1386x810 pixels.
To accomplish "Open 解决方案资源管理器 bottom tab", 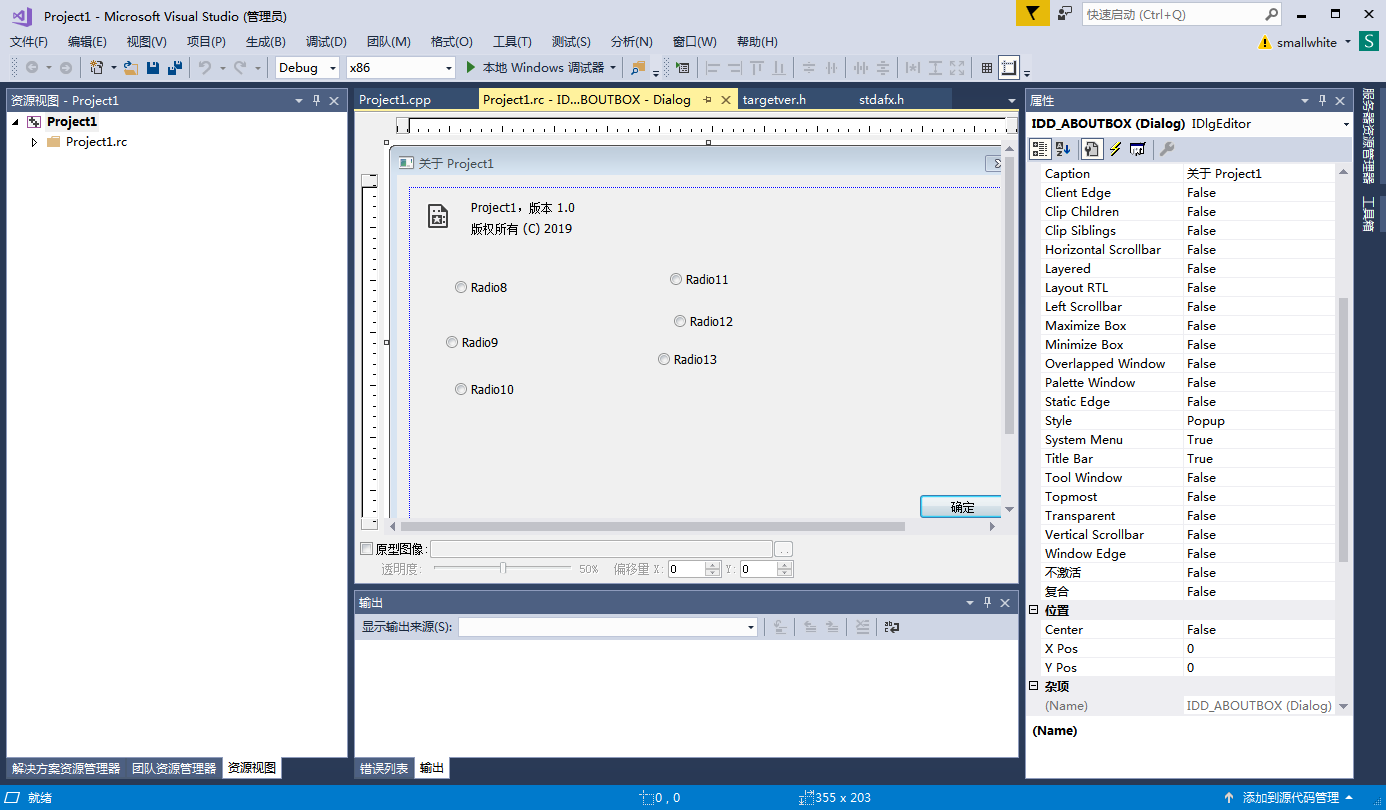I will pyautogui.click(x=66, y=768).
